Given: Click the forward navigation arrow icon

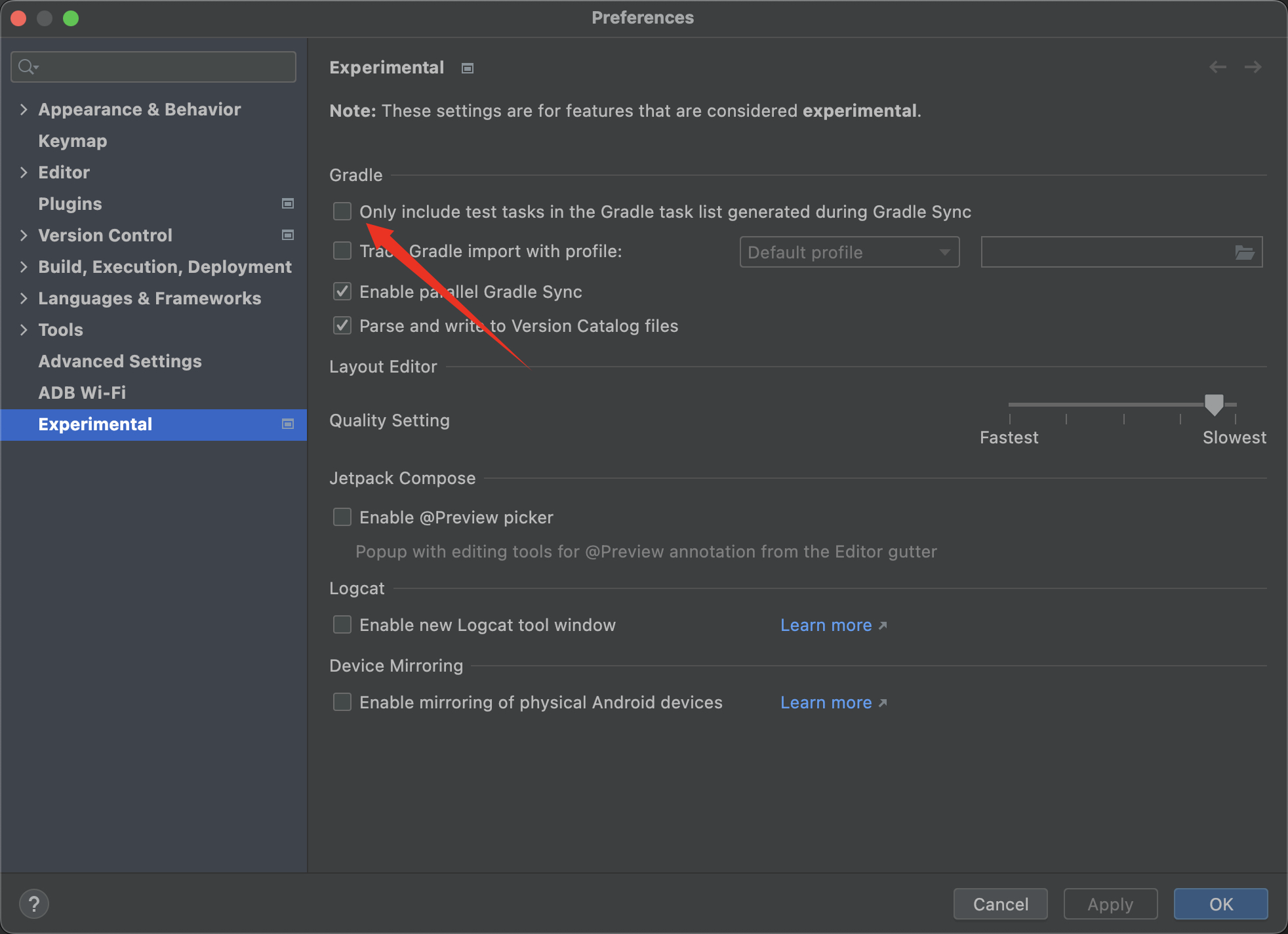Looking at the screenshot, I should (1253, 67).
